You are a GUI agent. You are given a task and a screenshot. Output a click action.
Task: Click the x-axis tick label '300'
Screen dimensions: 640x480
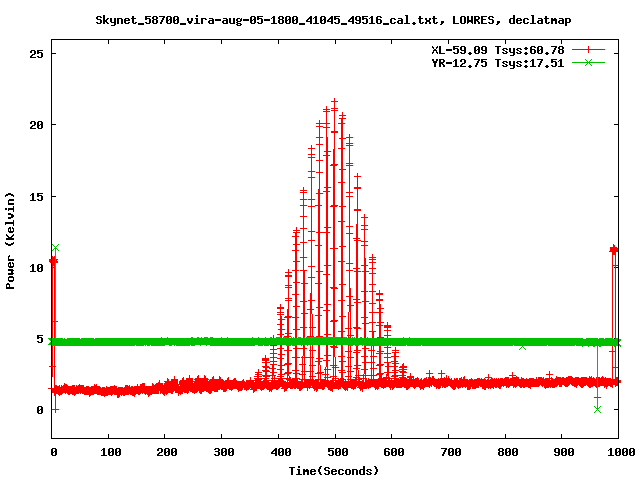[224, 452]
